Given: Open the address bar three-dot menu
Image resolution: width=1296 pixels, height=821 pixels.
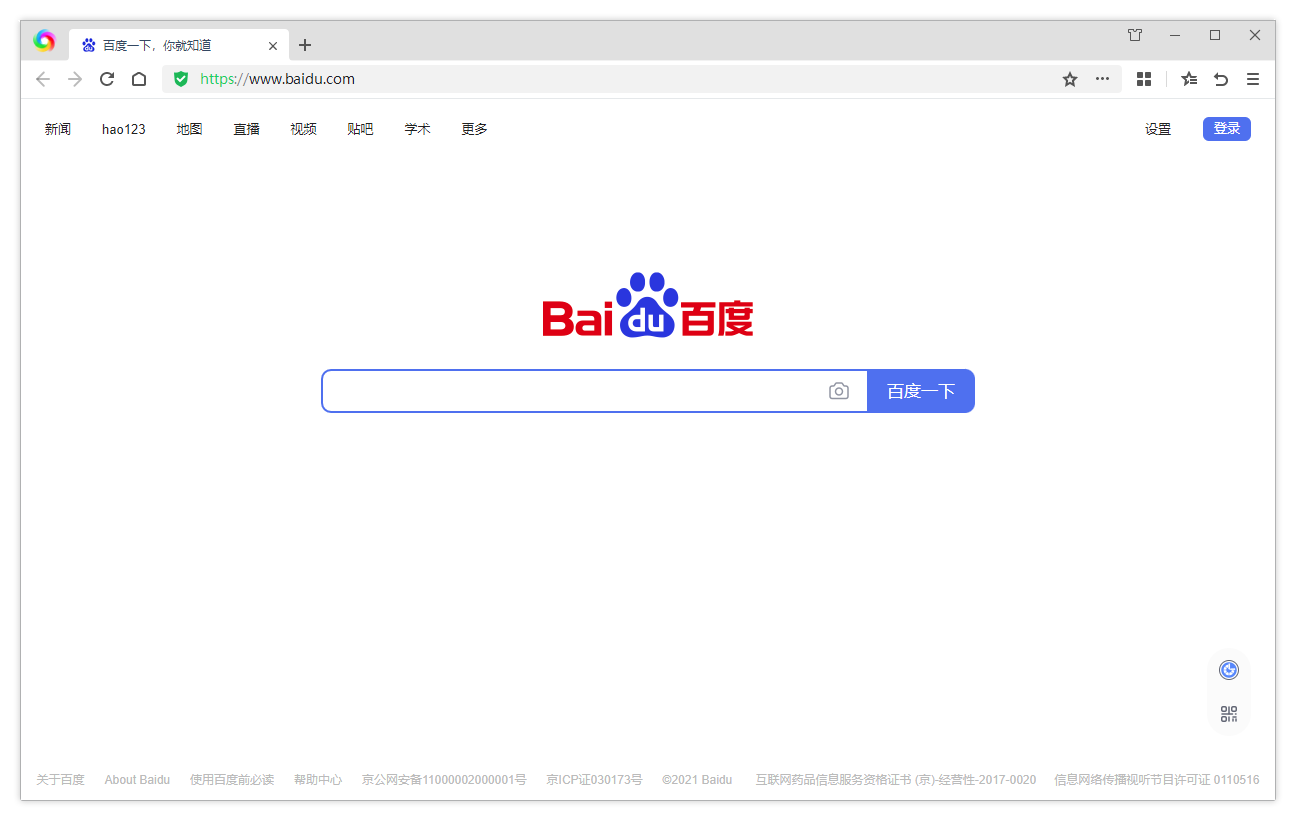Looking at the screenshot, I should pos(1102,79).
